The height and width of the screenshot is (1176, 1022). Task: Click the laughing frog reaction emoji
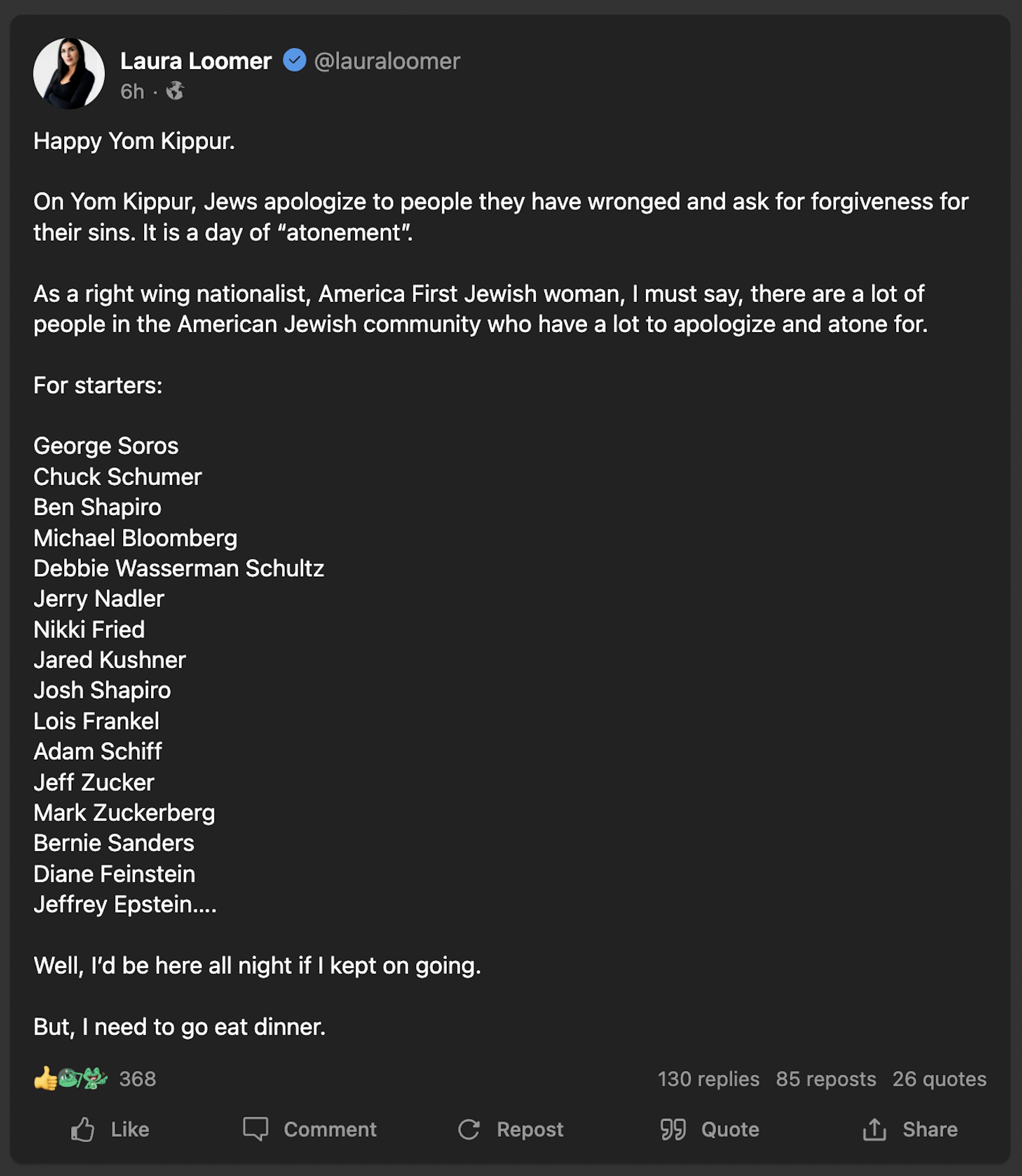pyautogui.click(x=95, y=1078)
